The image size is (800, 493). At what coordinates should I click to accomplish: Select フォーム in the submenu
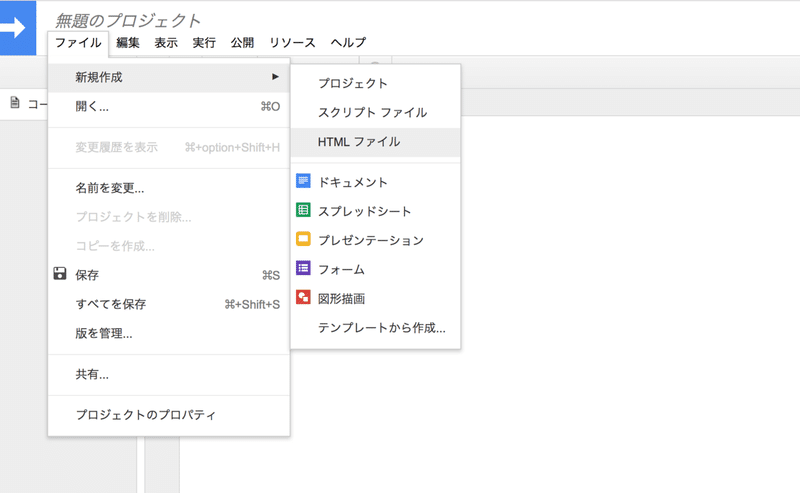[376, 269]
